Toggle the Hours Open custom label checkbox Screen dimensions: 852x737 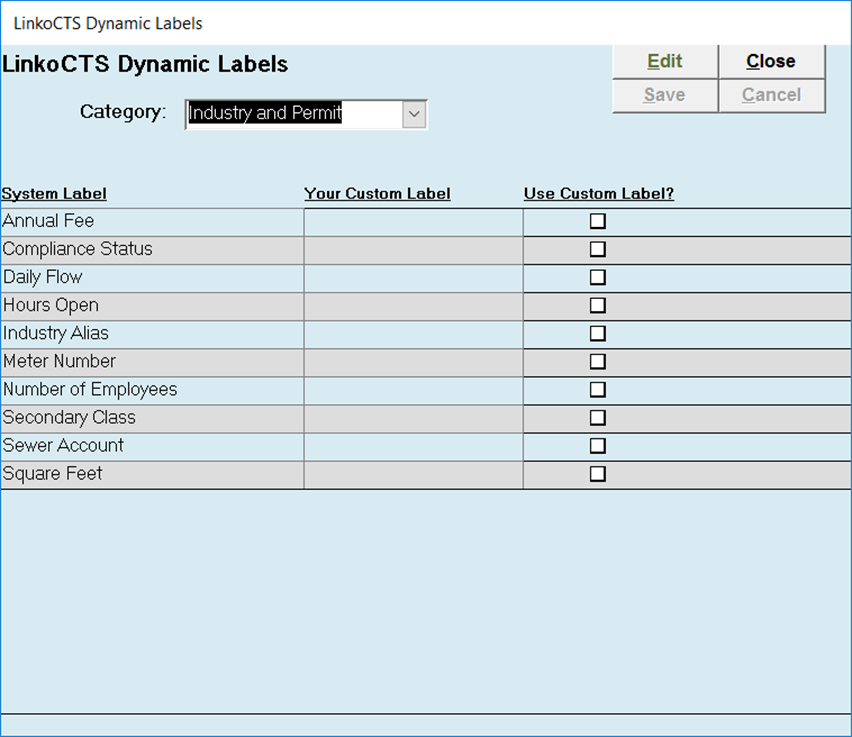(x=598, y=305)
